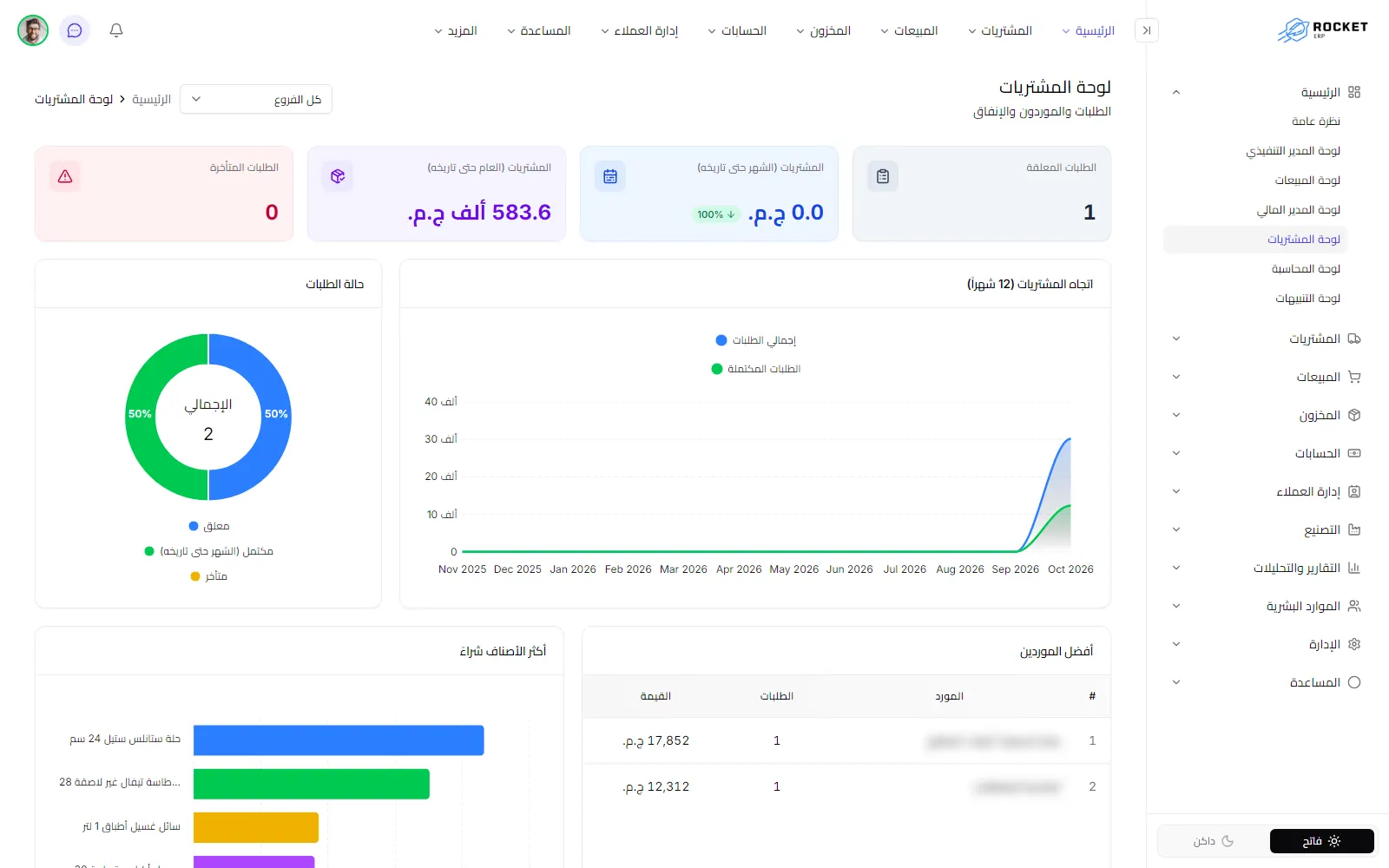This screenshot has width=1389, height=868.
Task: Open لوحة المبيعات in sidebar
Action: (1307, 181)
